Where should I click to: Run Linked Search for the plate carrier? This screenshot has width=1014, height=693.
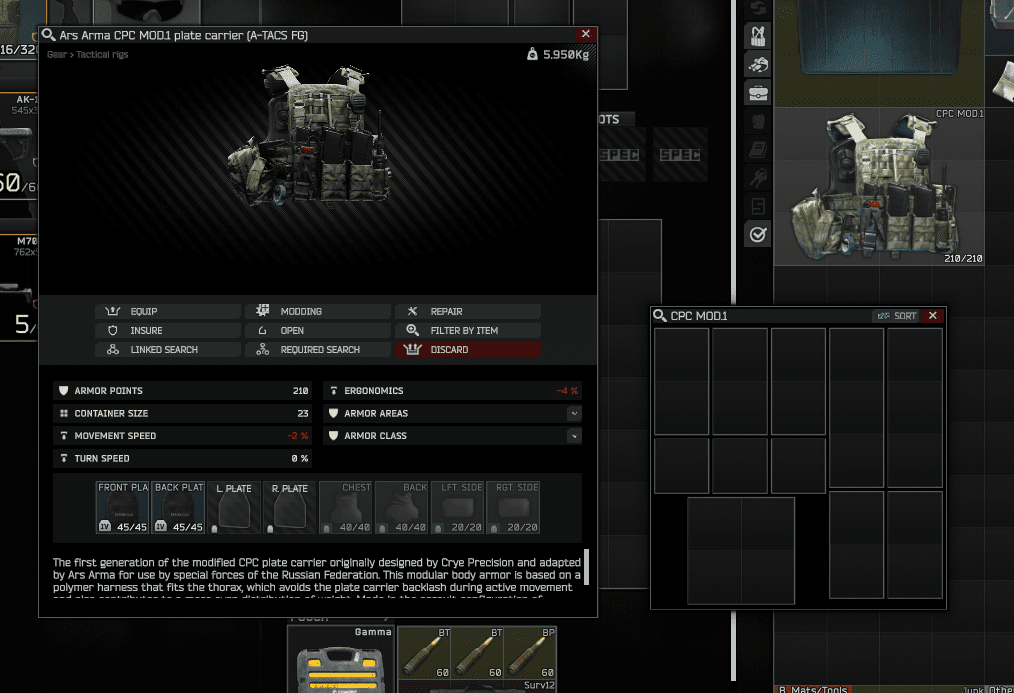tap(168, 349)
